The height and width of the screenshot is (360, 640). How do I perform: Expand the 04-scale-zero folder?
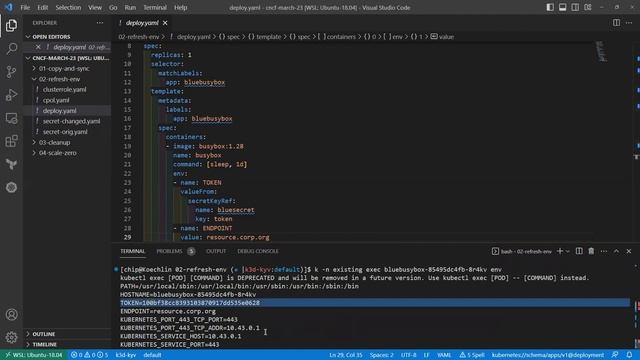click(x=58, y=153)
